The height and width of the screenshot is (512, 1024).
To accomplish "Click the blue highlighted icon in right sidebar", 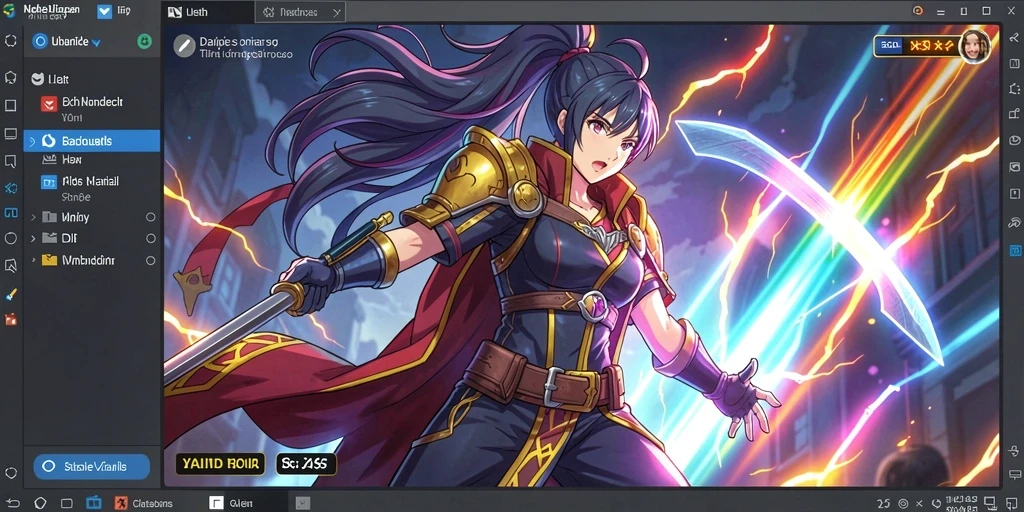I will [1015, 250].
